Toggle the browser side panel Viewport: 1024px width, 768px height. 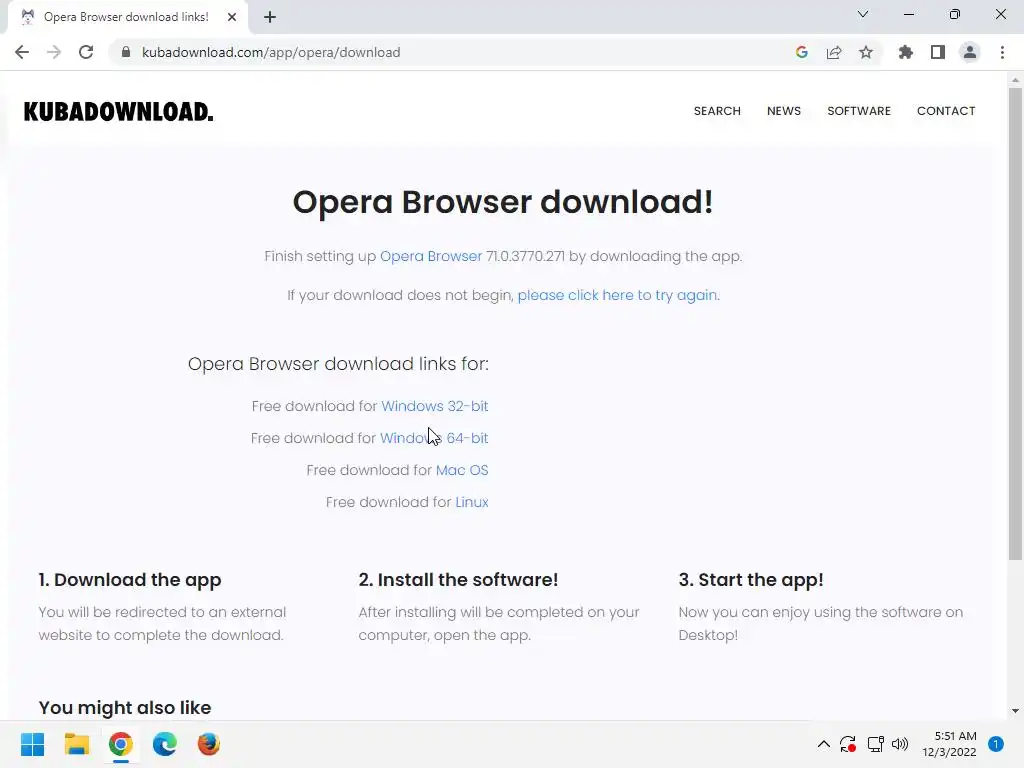coord(938,52)
